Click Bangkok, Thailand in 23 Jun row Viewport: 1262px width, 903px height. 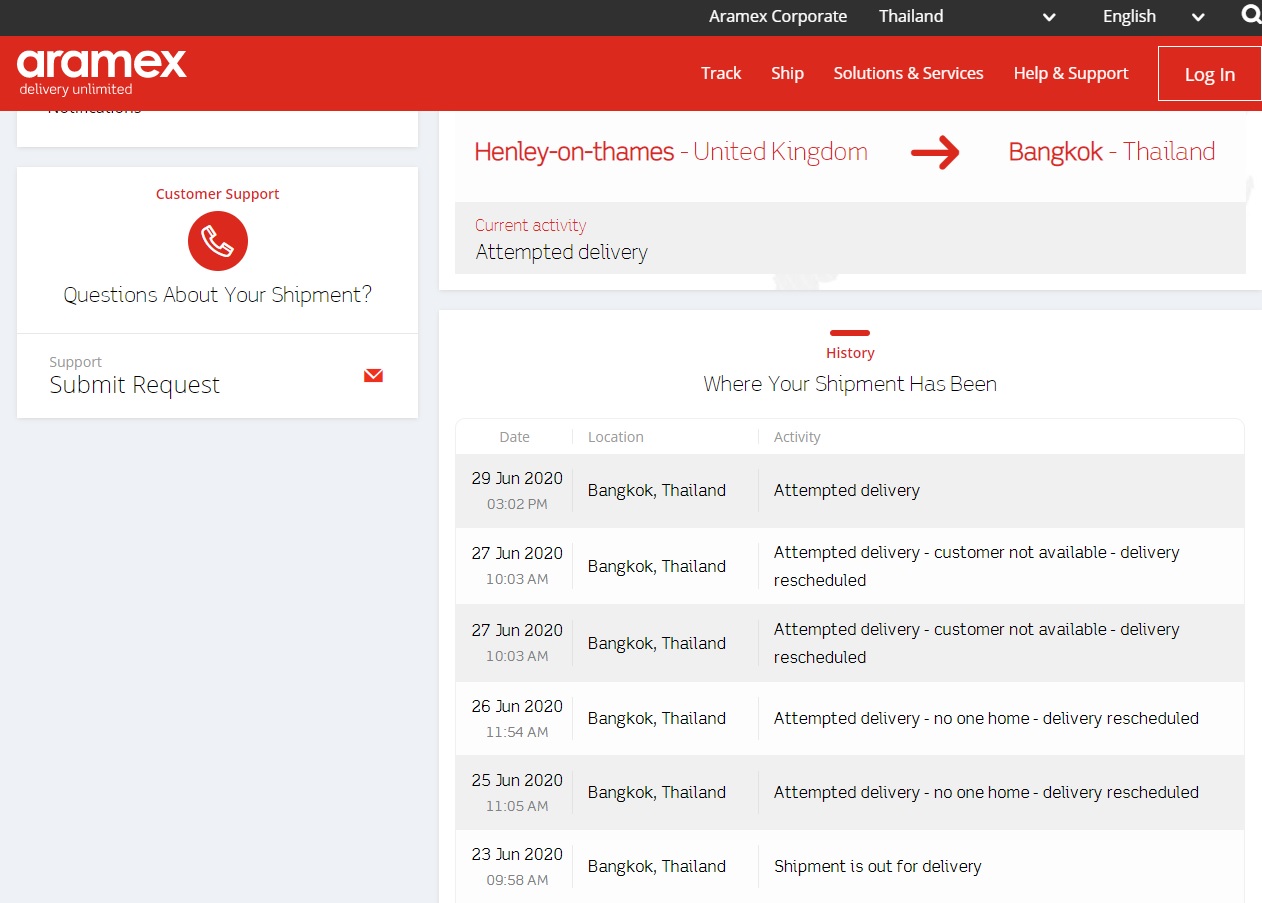pyautogui.click(x=657, y=866)
